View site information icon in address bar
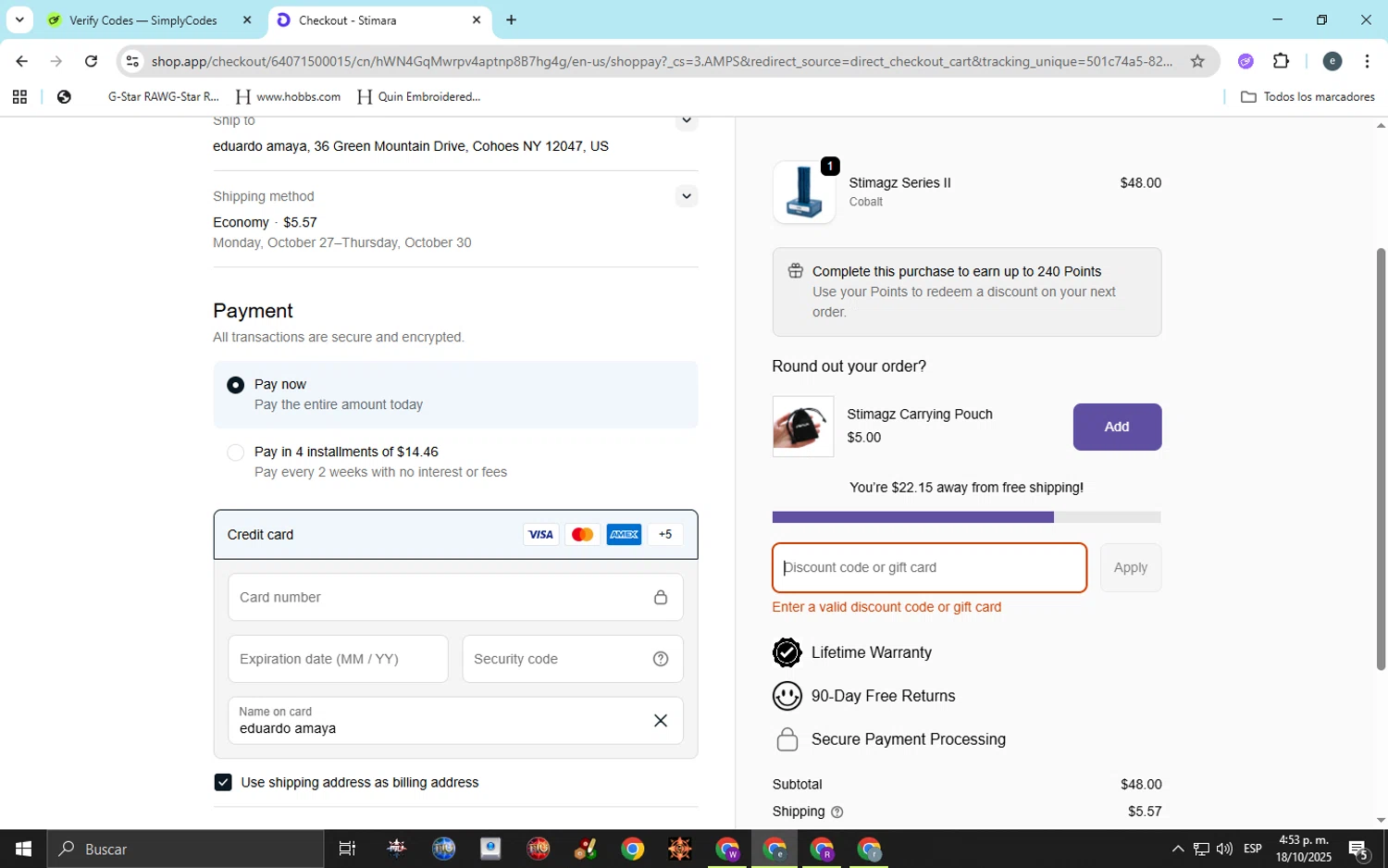 coord(132,61)
